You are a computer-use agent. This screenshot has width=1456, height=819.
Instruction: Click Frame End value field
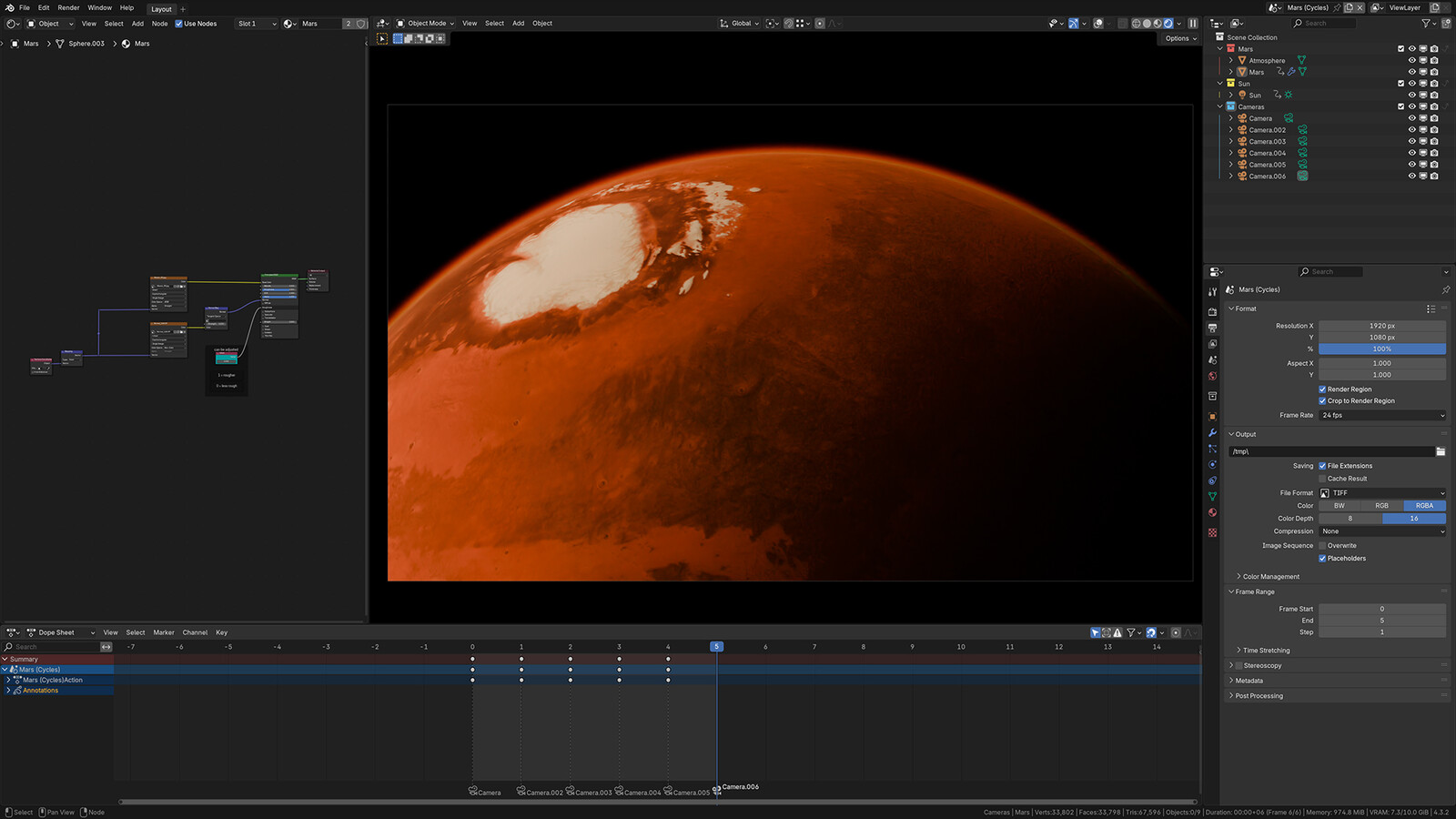pyautogui.click(x=1382, y=621)
